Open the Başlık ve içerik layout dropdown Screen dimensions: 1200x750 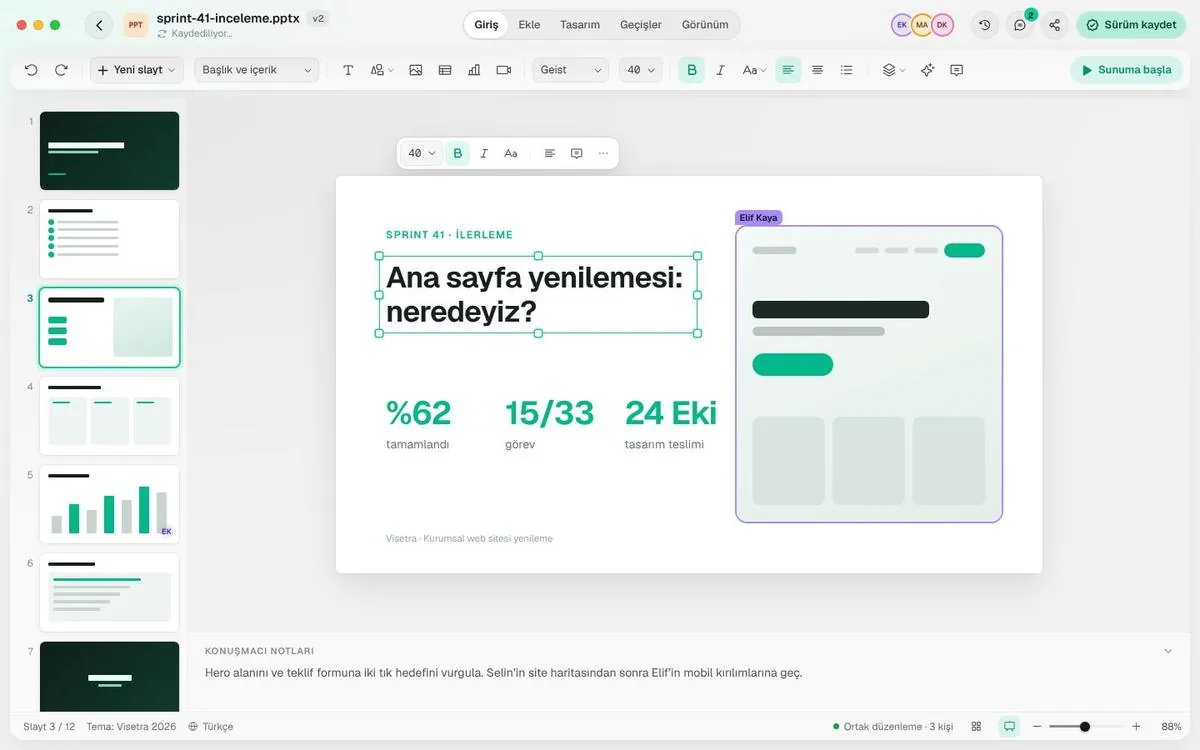coord(257,70)
